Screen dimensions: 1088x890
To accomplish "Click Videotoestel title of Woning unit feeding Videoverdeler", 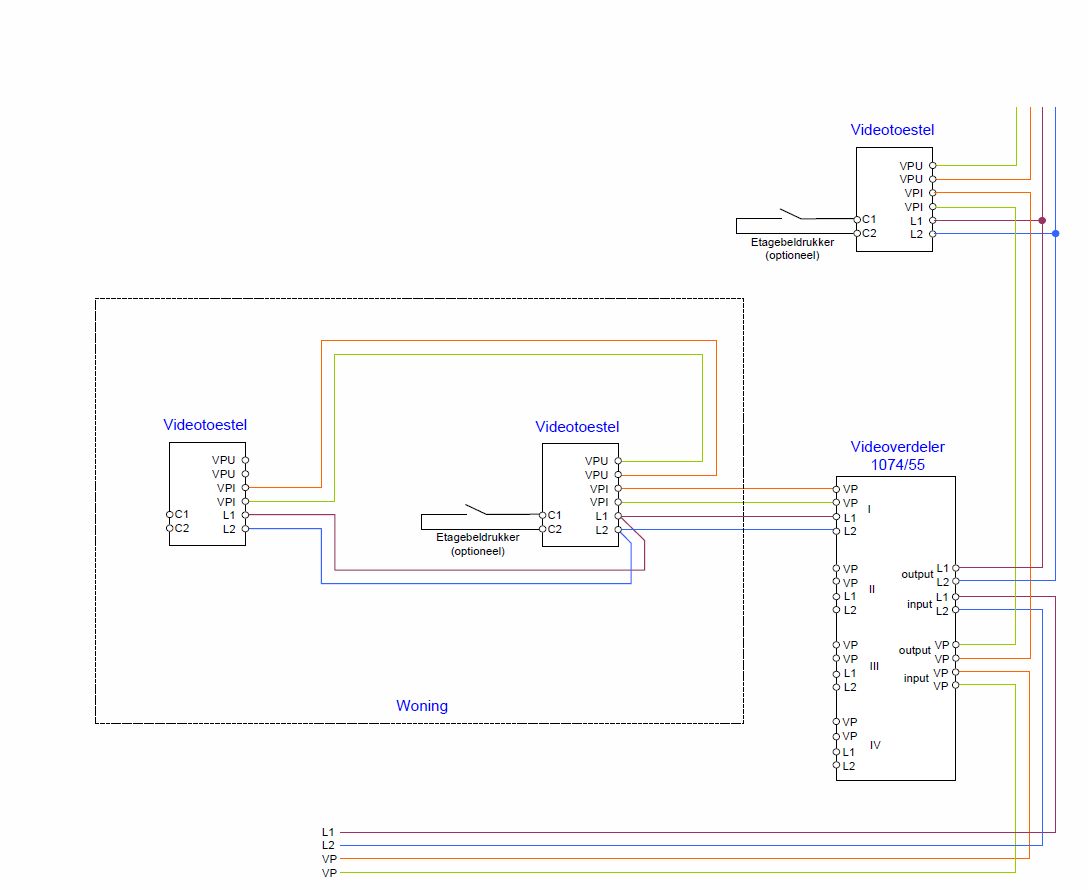I will click(577, 427).
